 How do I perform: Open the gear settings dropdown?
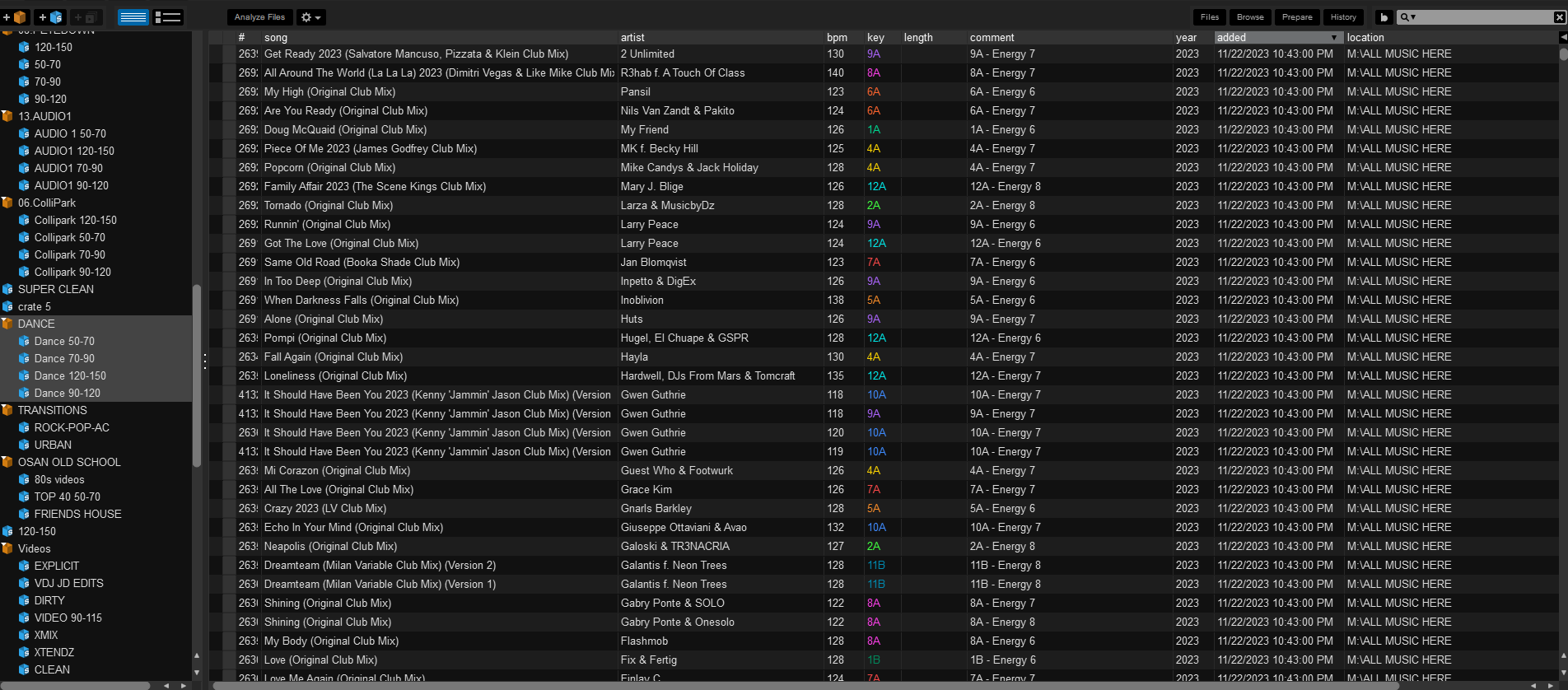pos(310,16)
